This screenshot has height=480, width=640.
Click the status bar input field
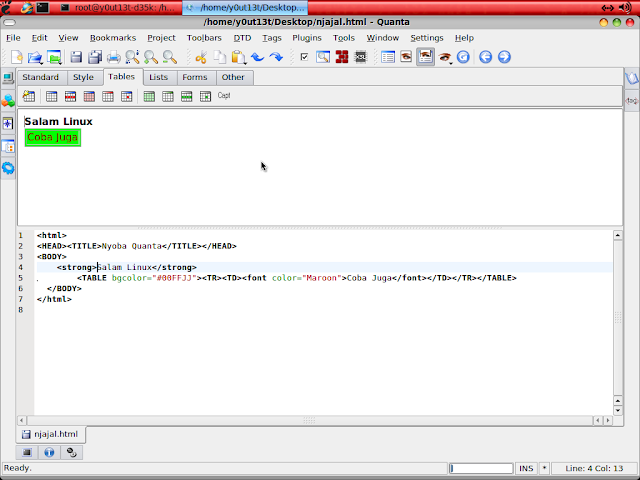click(x=481, y=468)
